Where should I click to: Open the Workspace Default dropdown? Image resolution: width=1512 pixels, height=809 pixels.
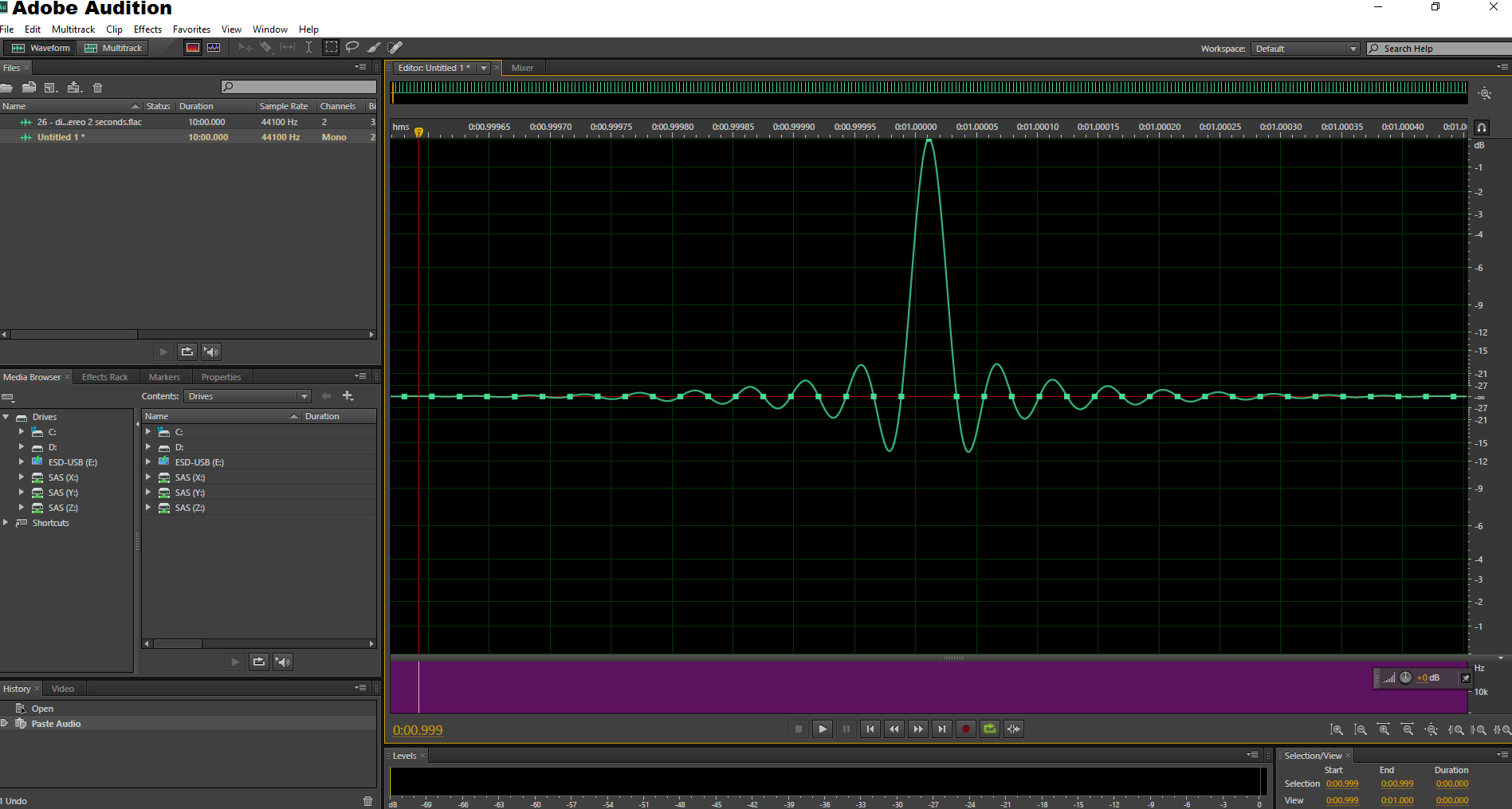tap(1305, 49)
